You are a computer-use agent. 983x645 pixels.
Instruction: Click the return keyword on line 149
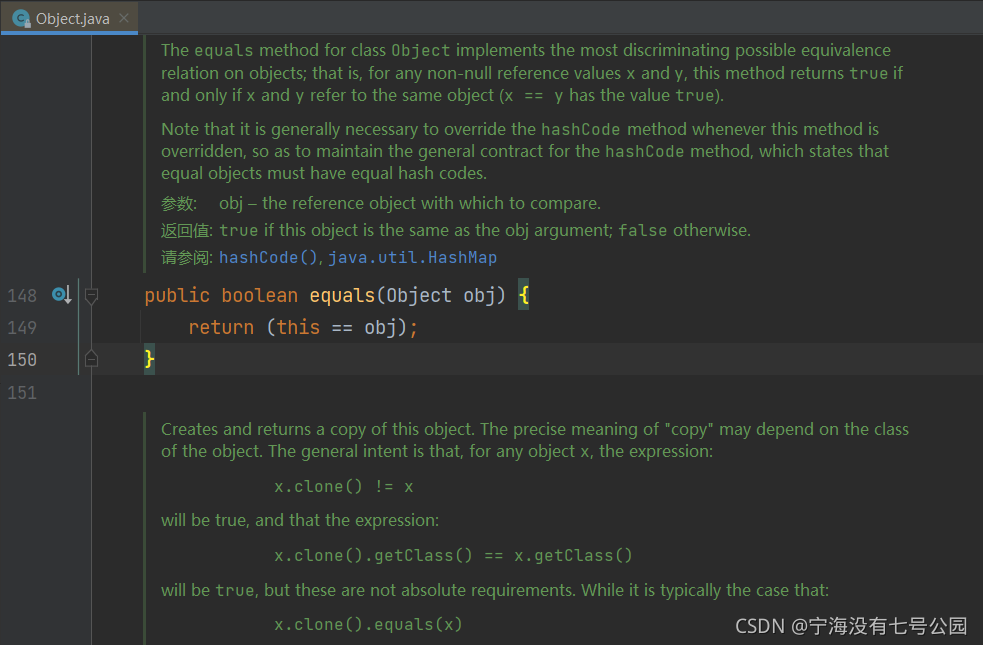point(221,327)
